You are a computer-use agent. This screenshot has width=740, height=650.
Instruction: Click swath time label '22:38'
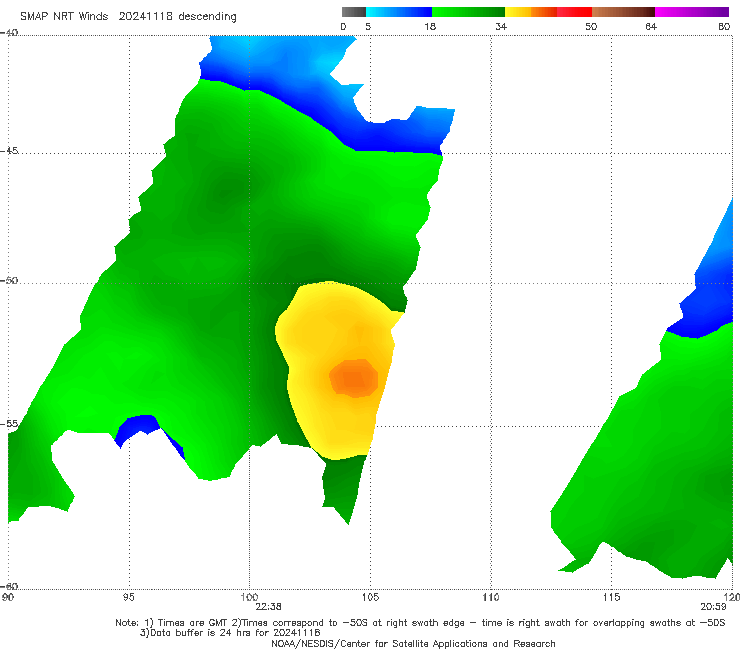pyautogui.click(x=269, y=607)
